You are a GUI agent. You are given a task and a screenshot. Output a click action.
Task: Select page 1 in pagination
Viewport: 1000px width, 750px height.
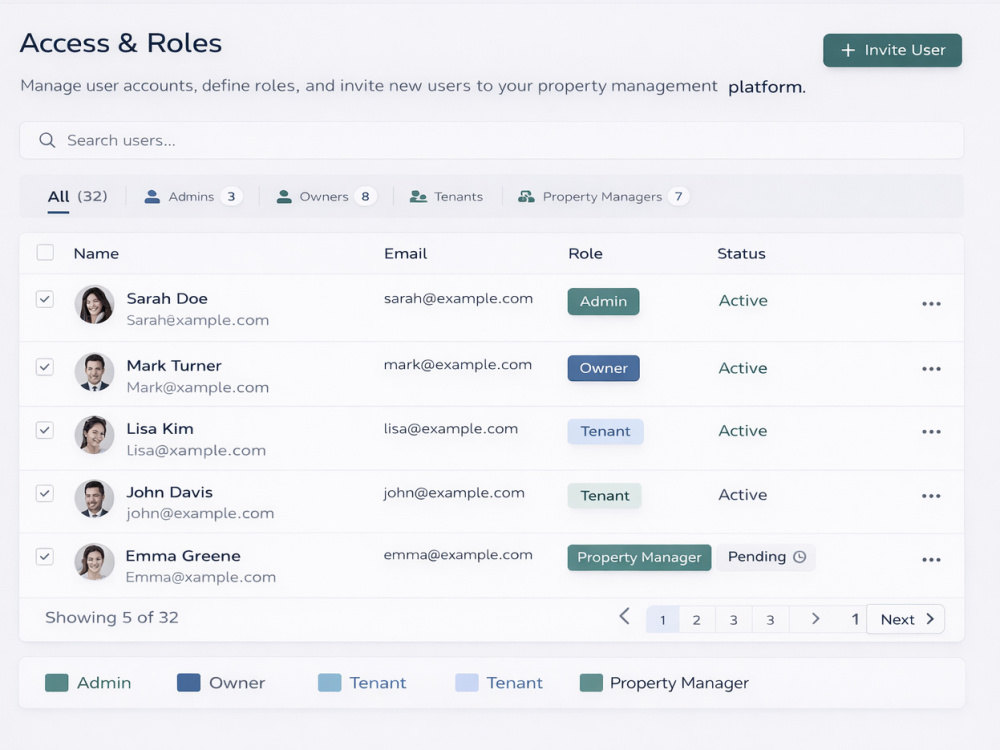[663, 619]
